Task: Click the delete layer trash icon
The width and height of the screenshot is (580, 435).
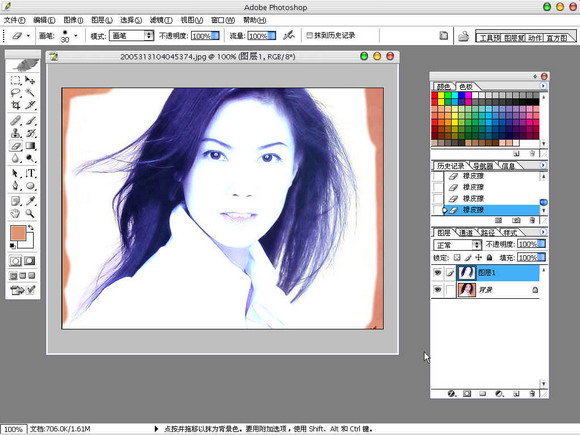Action: click(532, 394)
